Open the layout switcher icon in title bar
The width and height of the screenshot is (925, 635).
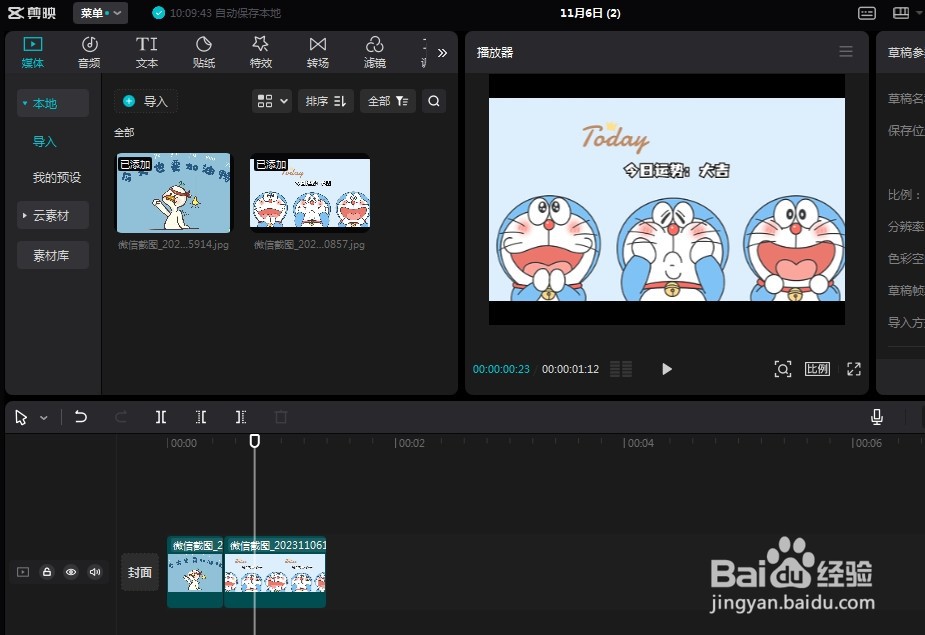click(x=901, y=13)
